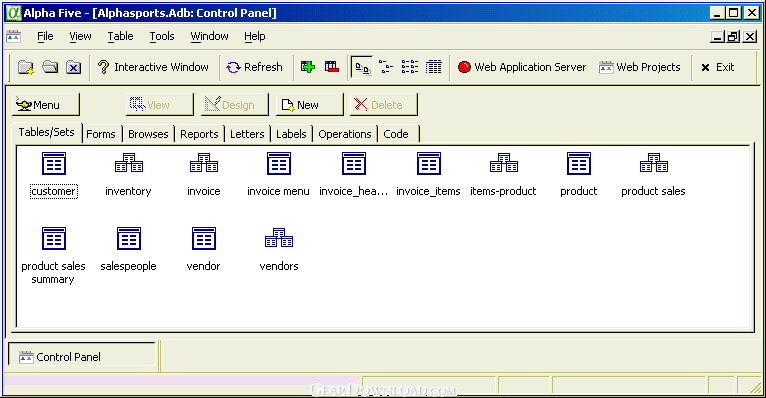Switch to the Letters tab
Viewport: 766px width, 398px height.
[247, 134]
